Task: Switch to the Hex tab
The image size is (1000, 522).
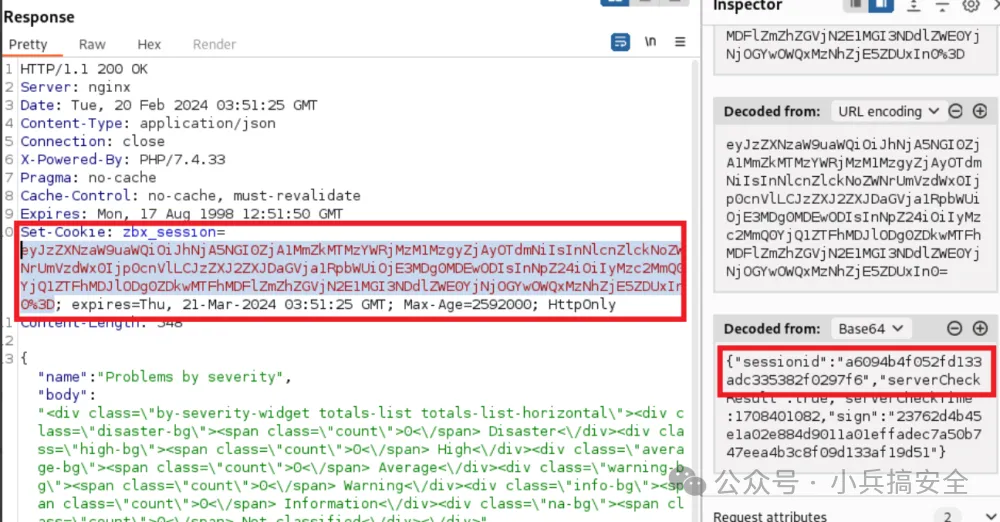Action: 149,44
